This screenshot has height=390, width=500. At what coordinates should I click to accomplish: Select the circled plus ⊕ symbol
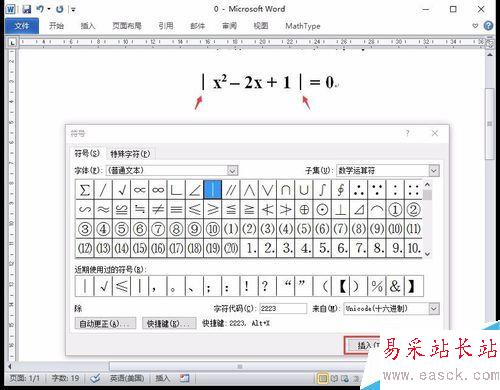point(304,209)
